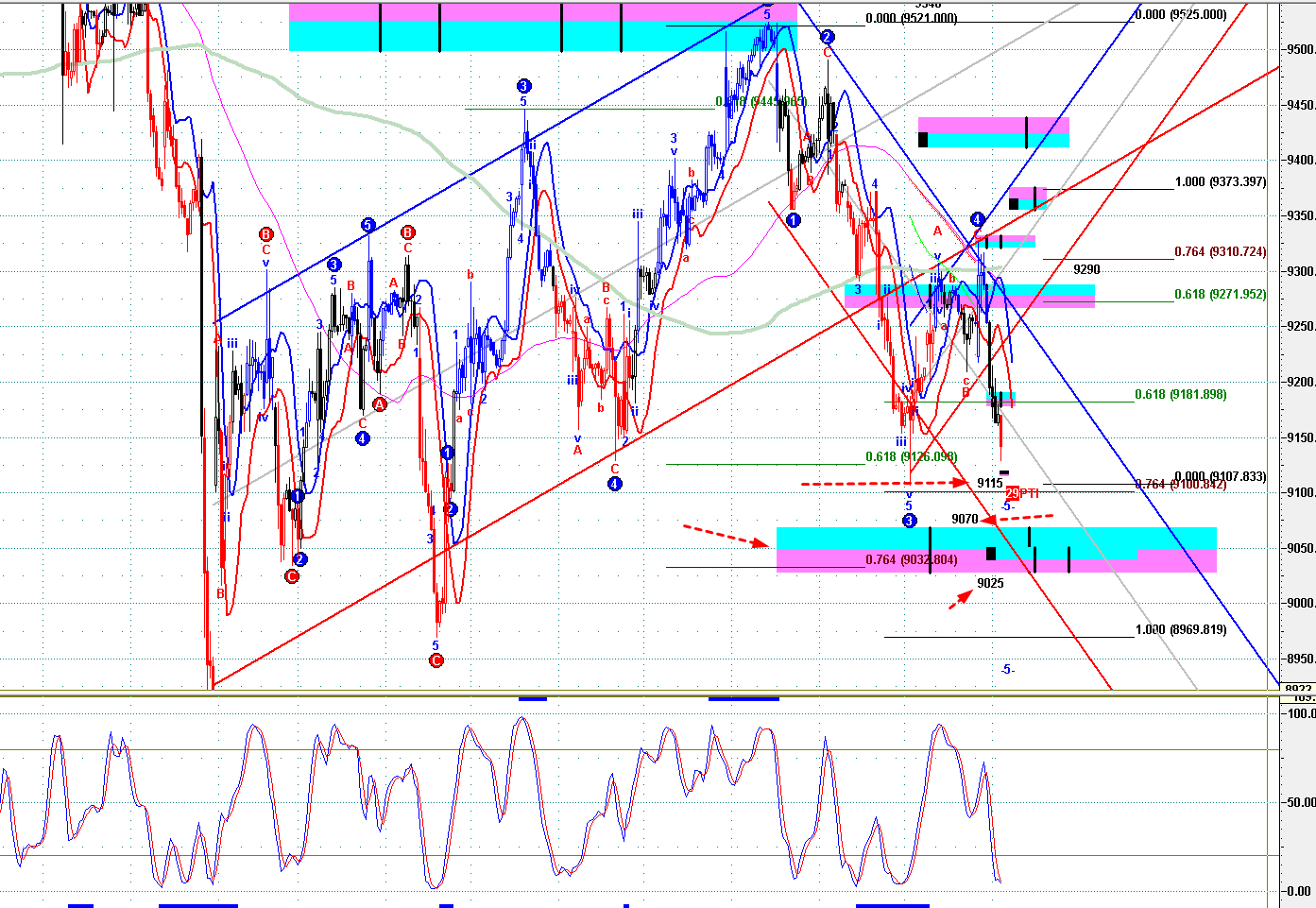Click the 9290 price annotation
The height and width of the screenshot is (908, 1316).
click(x=1086, y=269)
